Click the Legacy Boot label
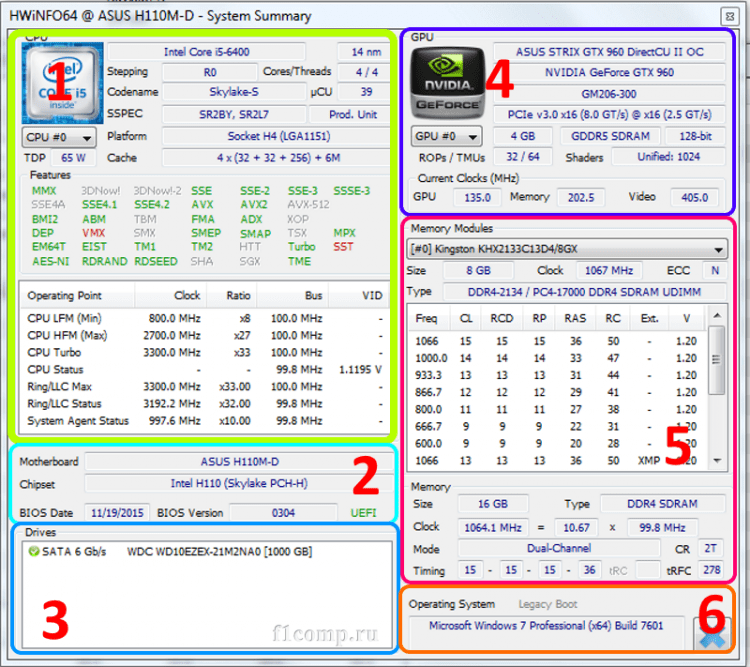This screenshot has height=667, width=750. (548, 604)
